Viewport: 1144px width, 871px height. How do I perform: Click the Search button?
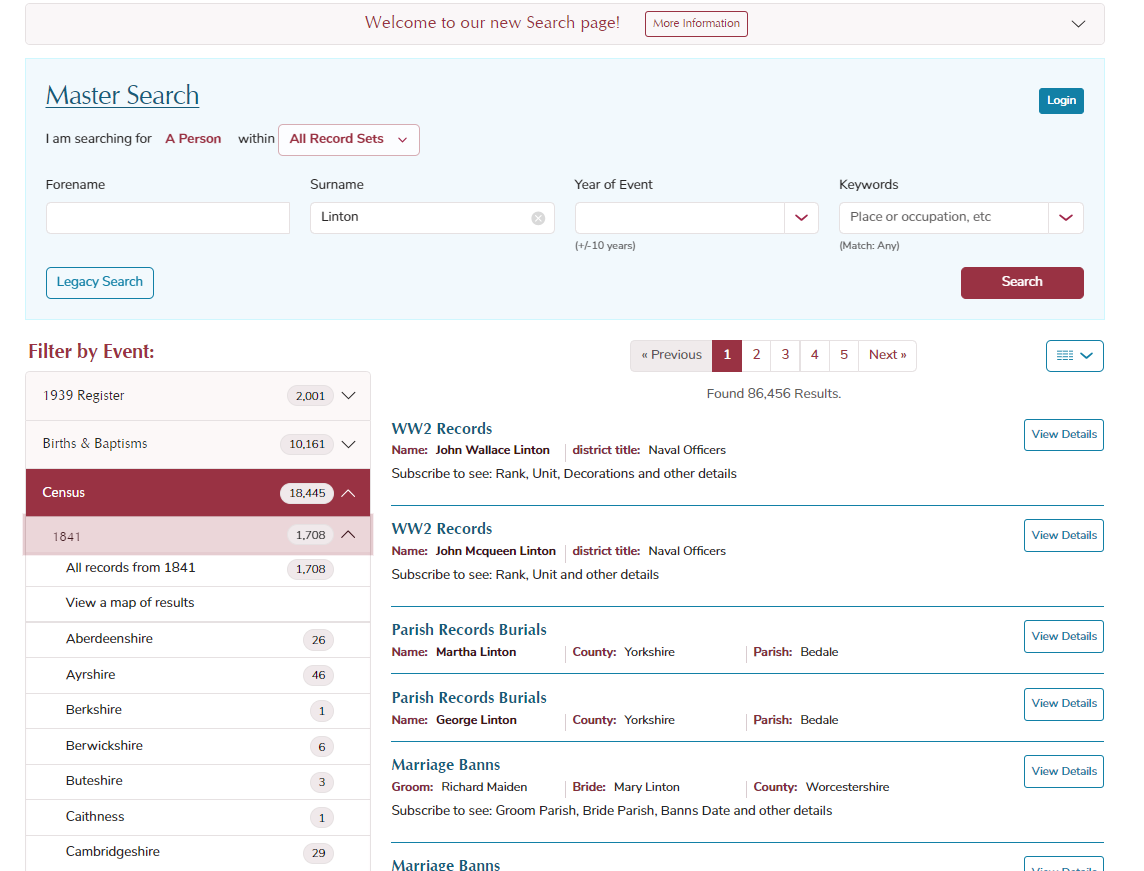pyautogui.click(x=1022, y=283)
